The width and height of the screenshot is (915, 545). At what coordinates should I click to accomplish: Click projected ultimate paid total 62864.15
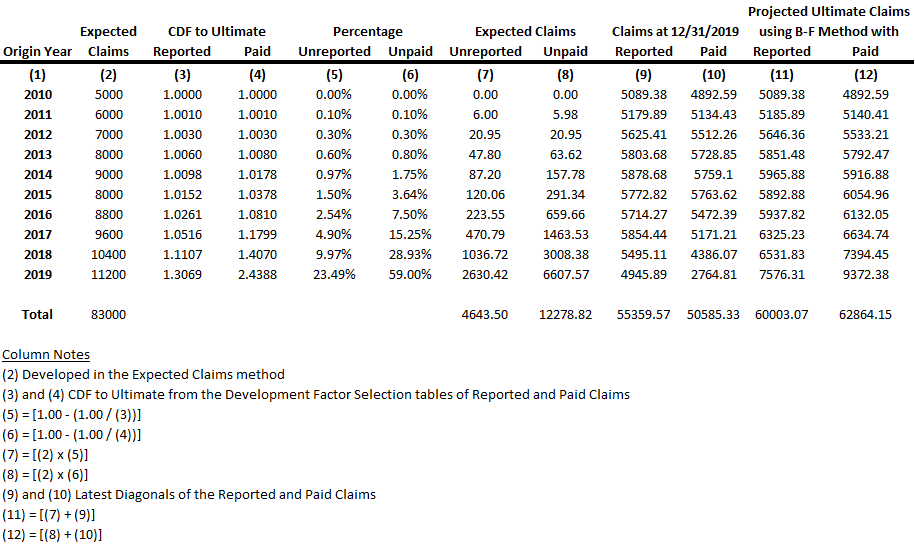click(x=865, y=314)
